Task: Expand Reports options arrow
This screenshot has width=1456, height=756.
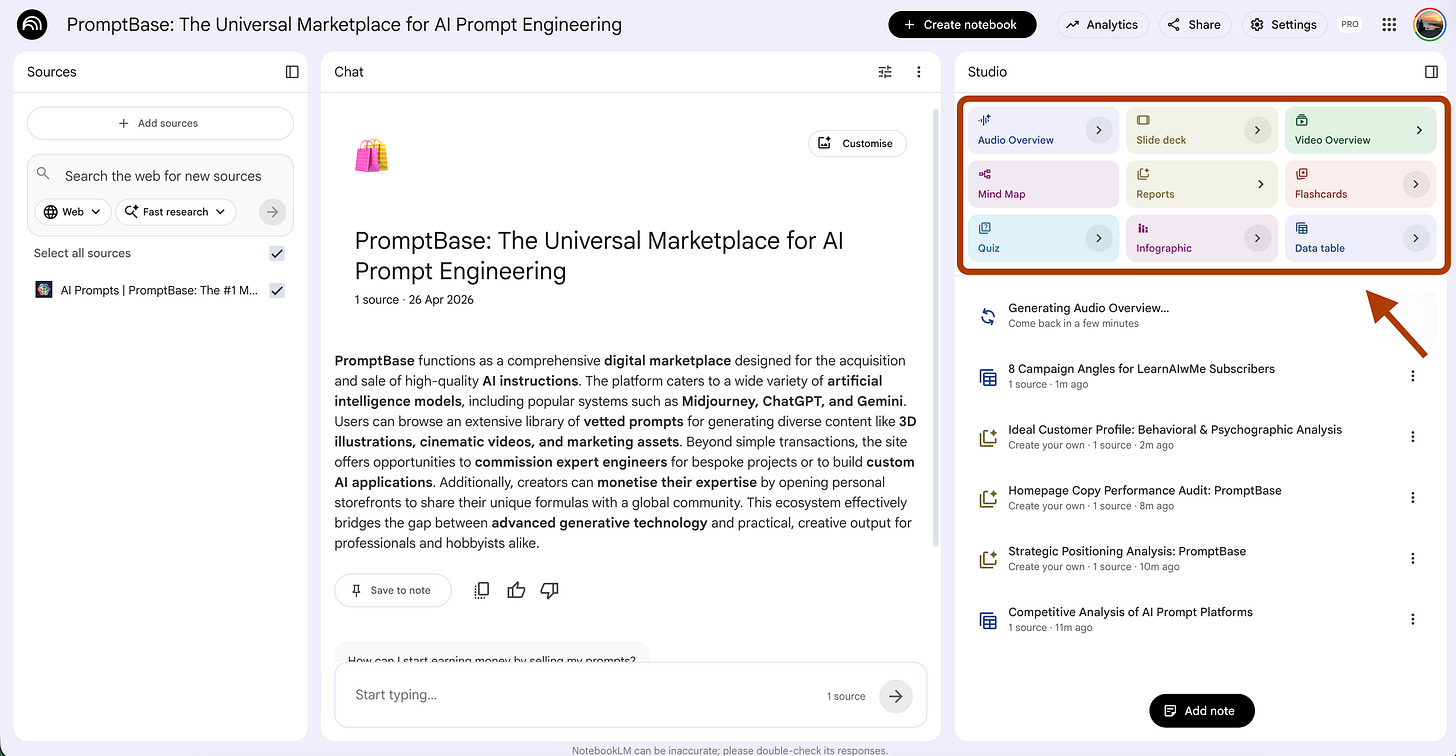Action: (1260, 184)
